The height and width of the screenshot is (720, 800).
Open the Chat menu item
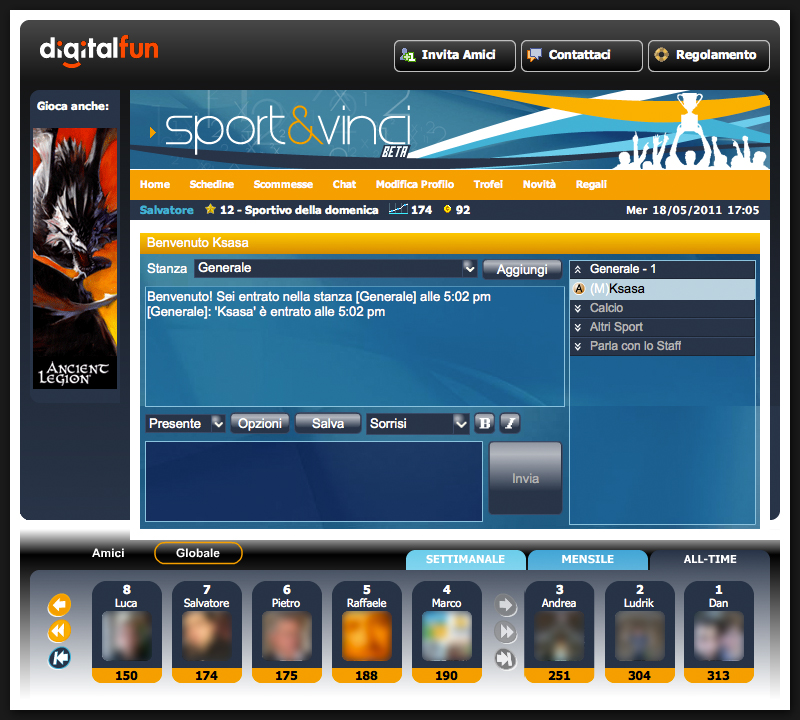(x=344, y=184)
